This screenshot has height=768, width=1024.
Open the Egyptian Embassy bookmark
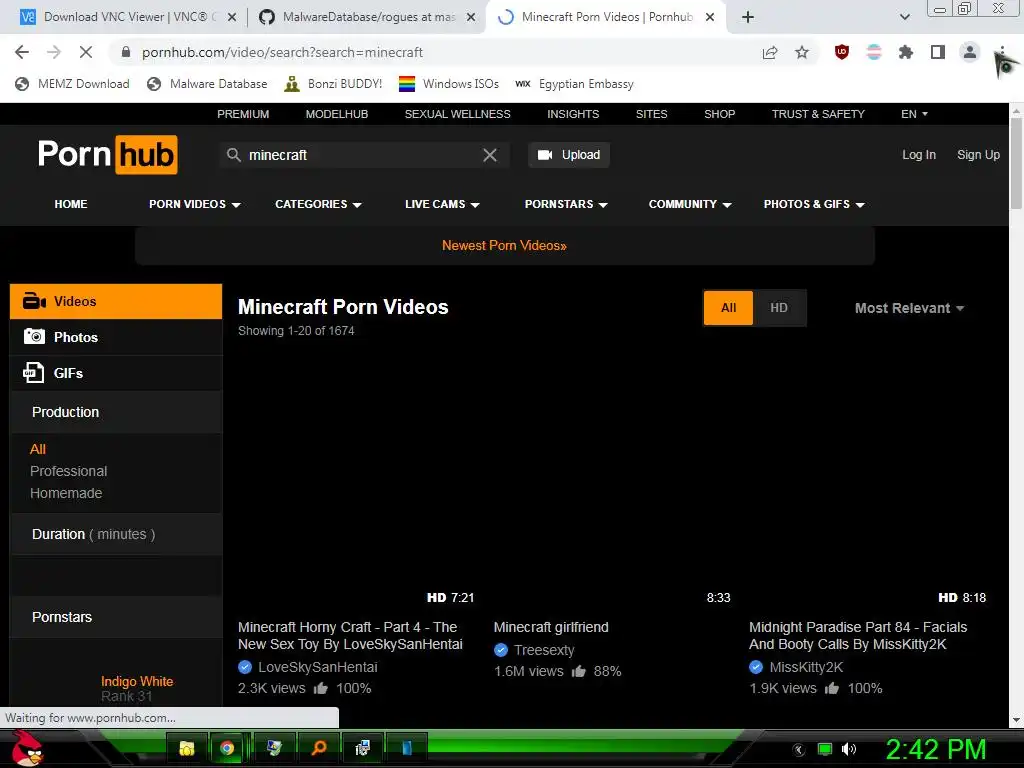pyautogui.click(x=575, y=84)
